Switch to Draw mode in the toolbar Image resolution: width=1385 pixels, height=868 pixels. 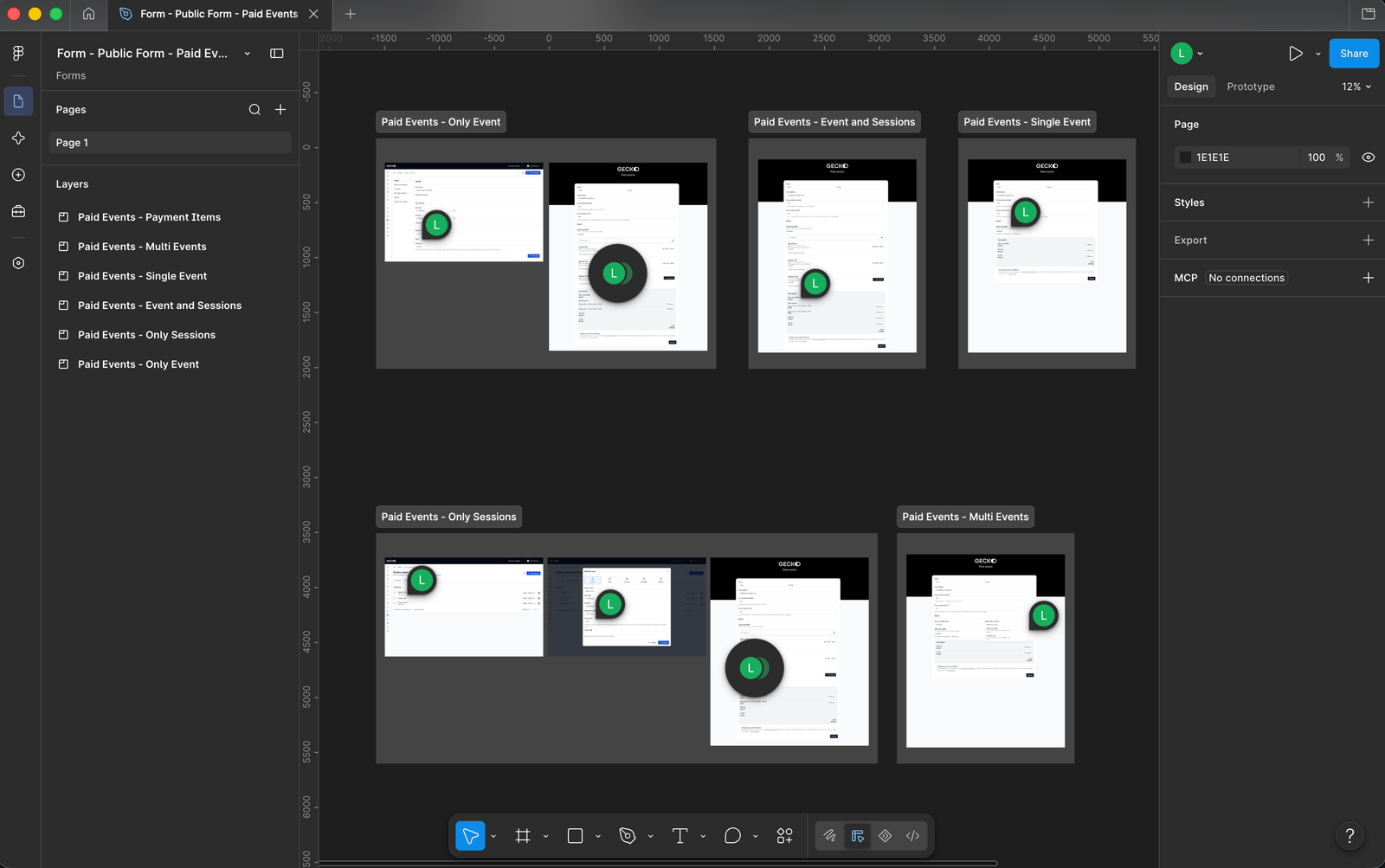(829, 836)
